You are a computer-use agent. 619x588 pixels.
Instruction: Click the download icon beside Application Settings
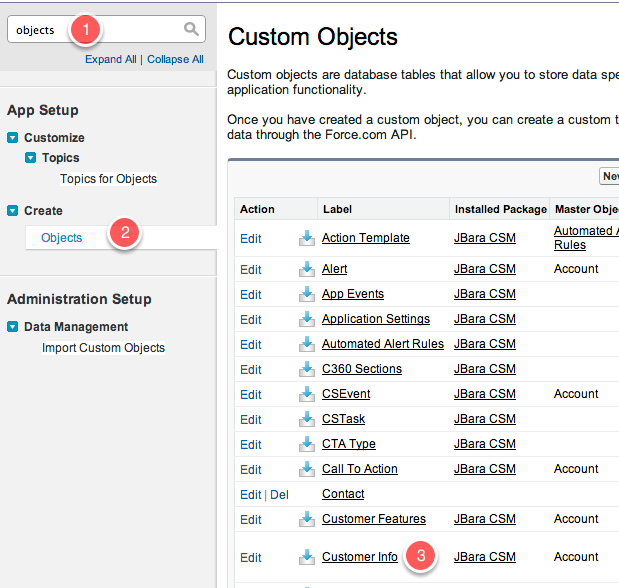307,319
